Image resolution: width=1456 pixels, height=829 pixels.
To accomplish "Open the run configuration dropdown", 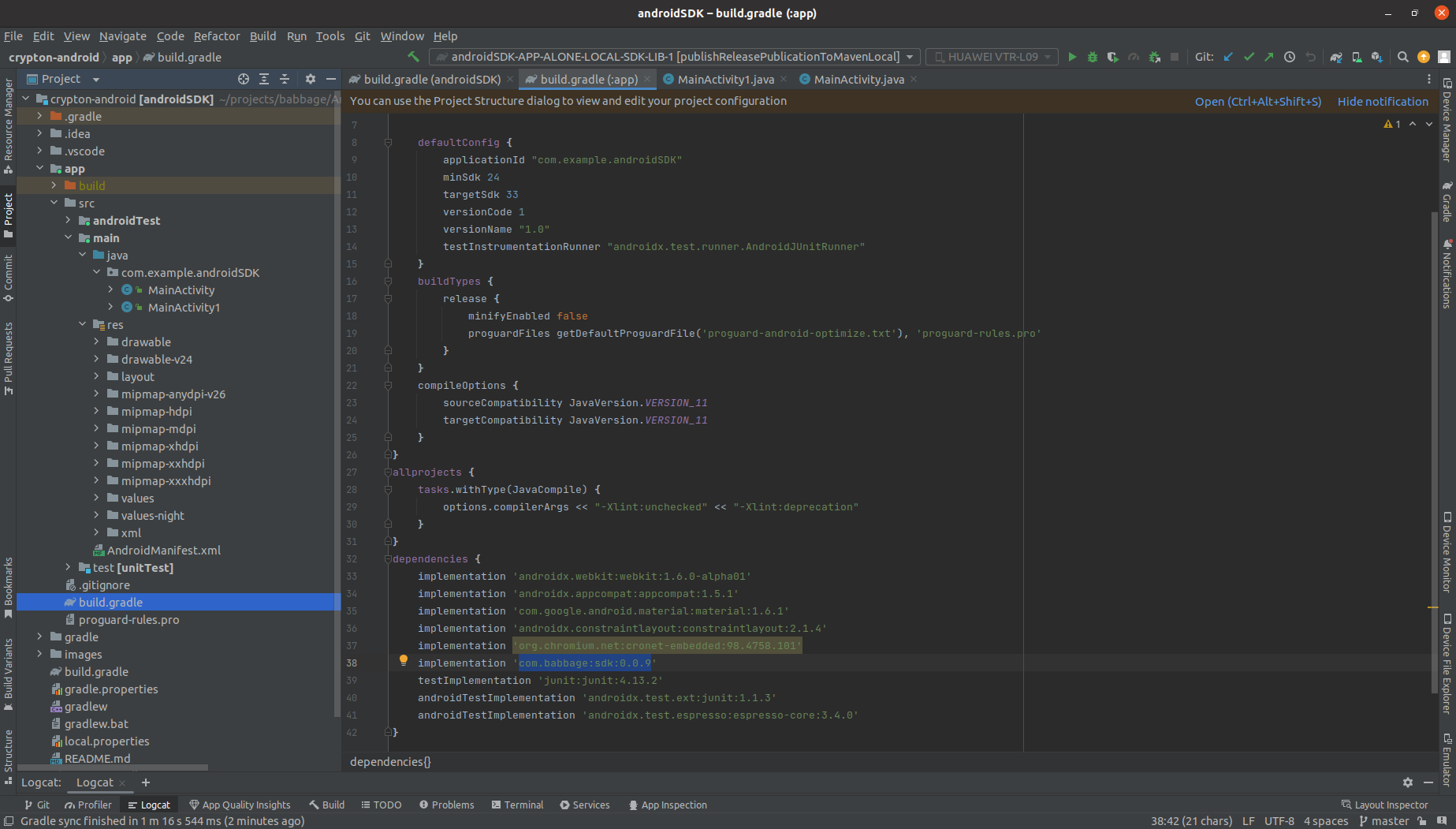I will (910, 56).
